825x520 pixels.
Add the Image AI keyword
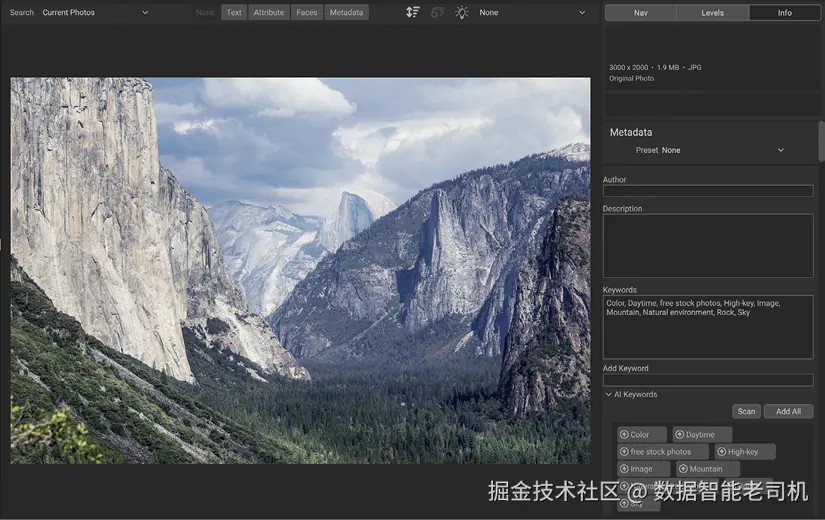coord(643,469)
